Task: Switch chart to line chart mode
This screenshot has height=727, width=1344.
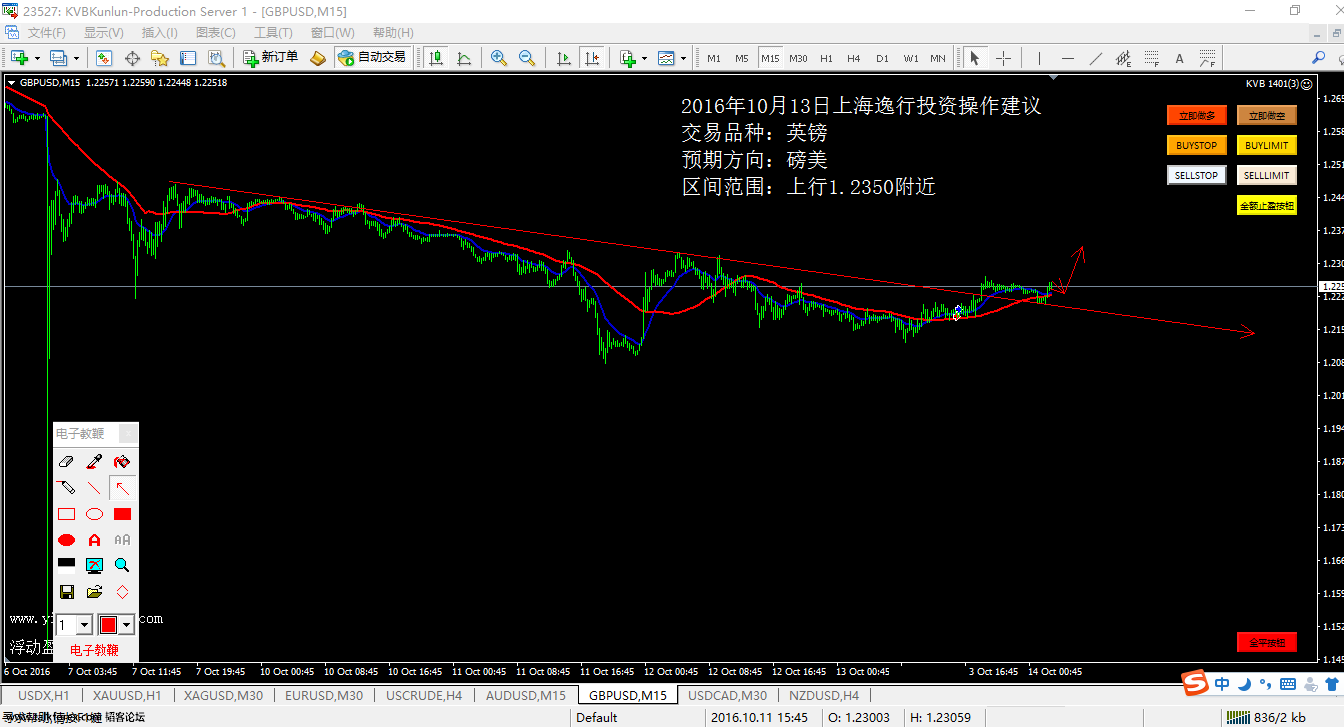Action: tap(464, 58)
